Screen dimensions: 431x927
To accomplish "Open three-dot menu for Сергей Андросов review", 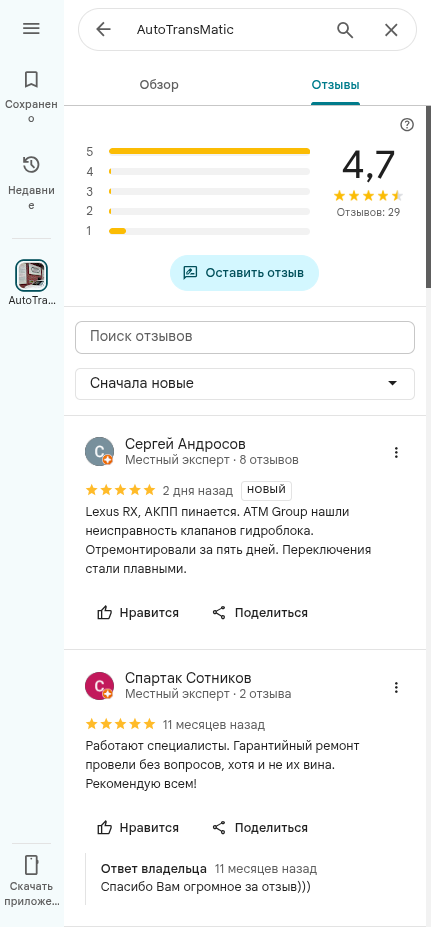I will [x=396, y=452].
